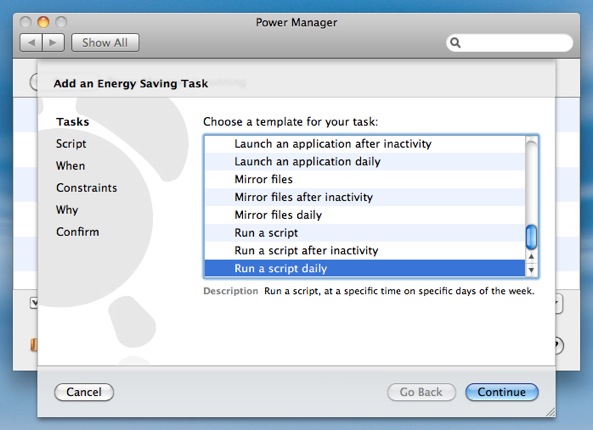Choose the 'Run a script daily' template
Screen dimensions: 593x430
(x=365, y=268)
